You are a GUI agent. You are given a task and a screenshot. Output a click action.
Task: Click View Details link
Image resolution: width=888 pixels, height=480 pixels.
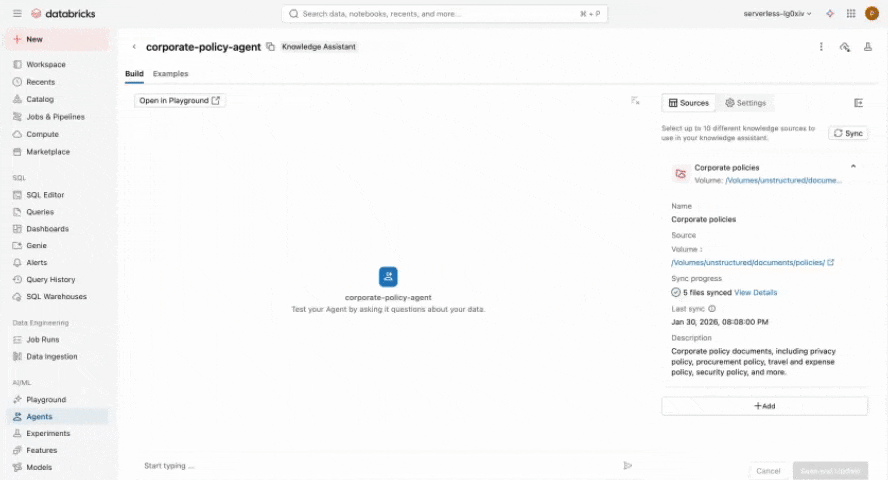click(755, 293)
